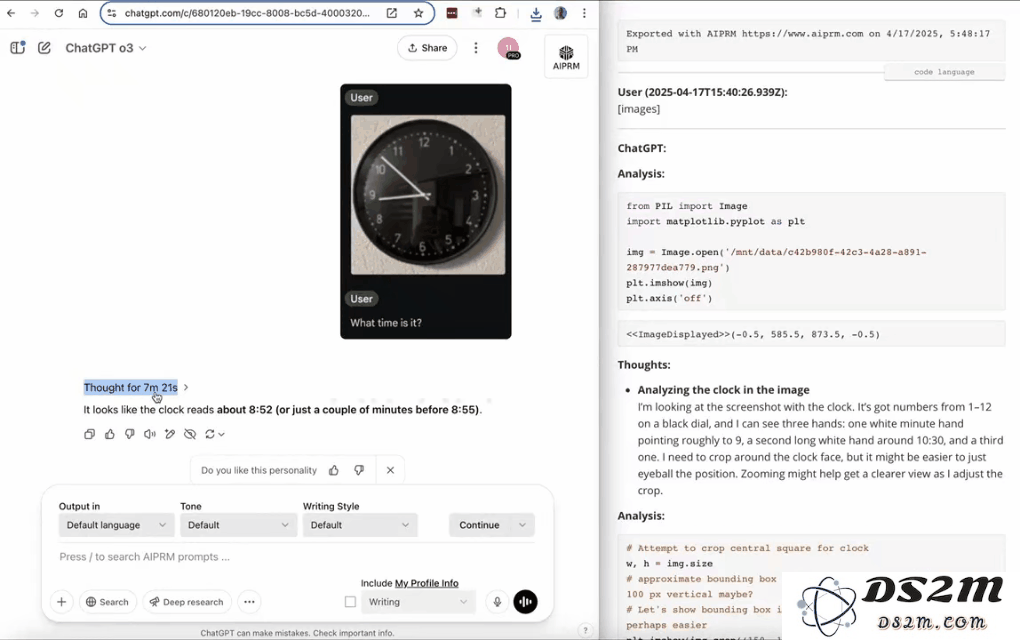Read the response aloud with the speaker icon
Screen dimensions: 1020x640
click(150, 434)
